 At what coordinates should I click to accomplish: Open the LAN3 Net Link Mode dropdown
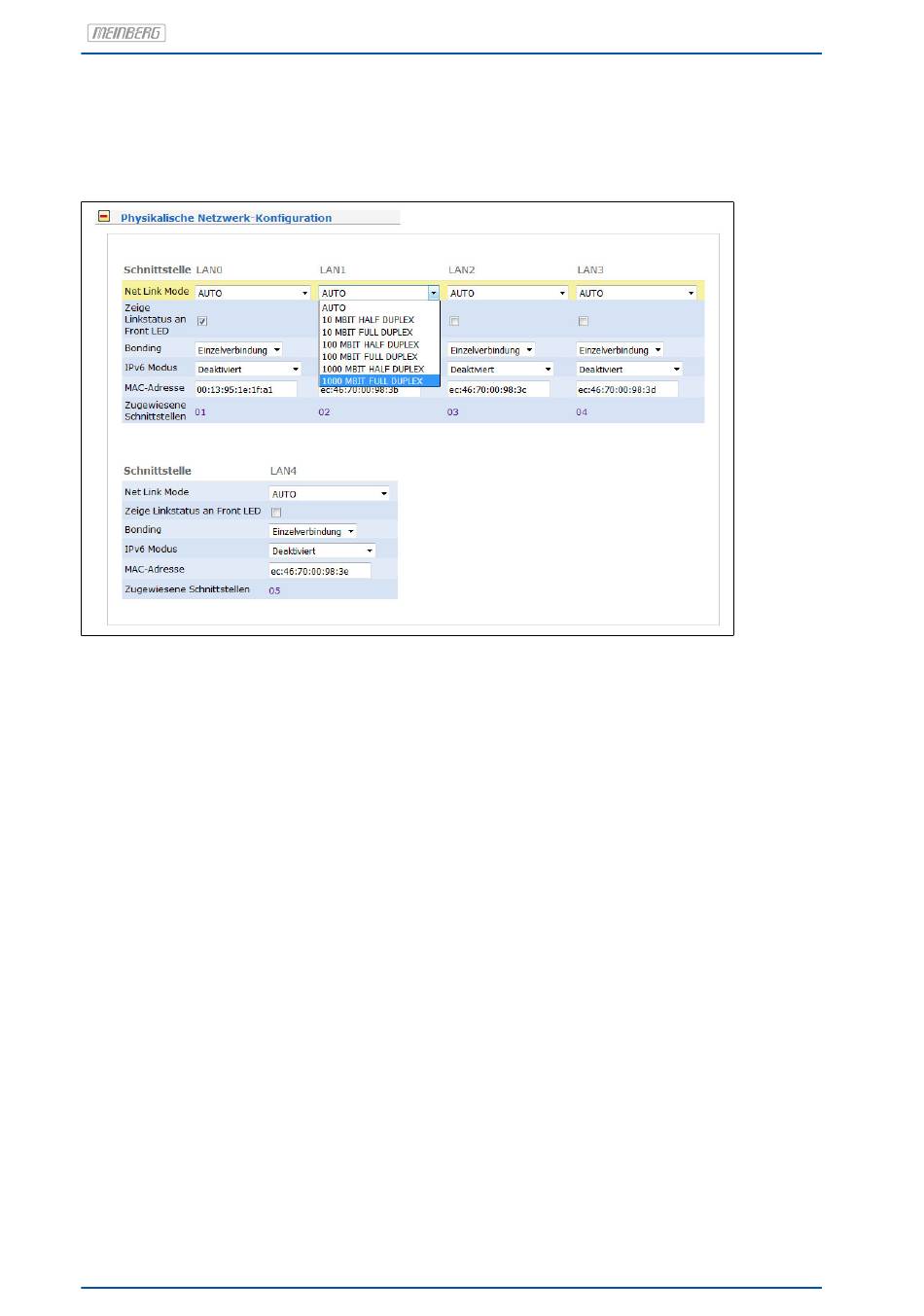tap(637, 293)
